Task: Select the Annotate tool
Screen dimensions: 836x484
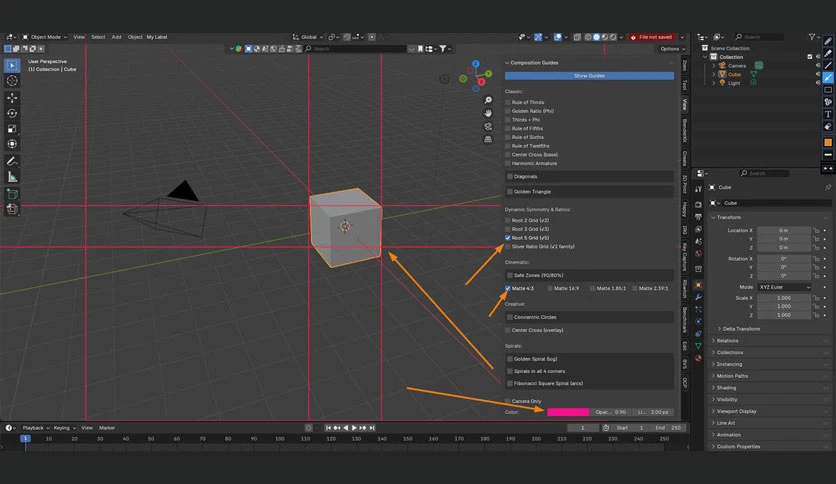Action: tap(12, 162)
